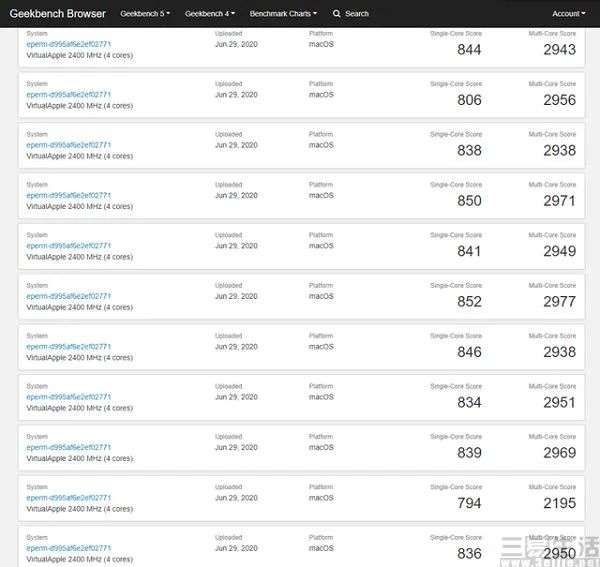Open the eperm result link scoring 844 single-core
Viewport: 600px width, 567px height.
68,44
